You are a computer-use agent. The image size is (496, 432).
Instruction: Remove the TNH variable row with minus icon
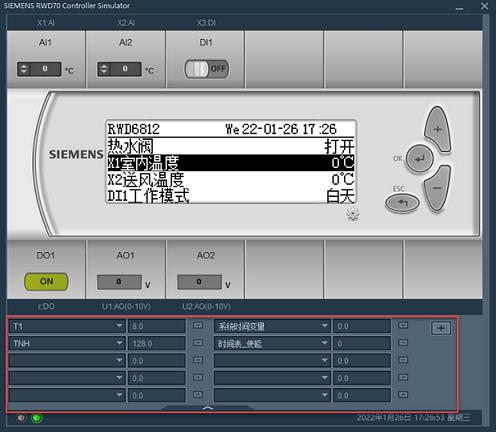[x=198, y=343]
